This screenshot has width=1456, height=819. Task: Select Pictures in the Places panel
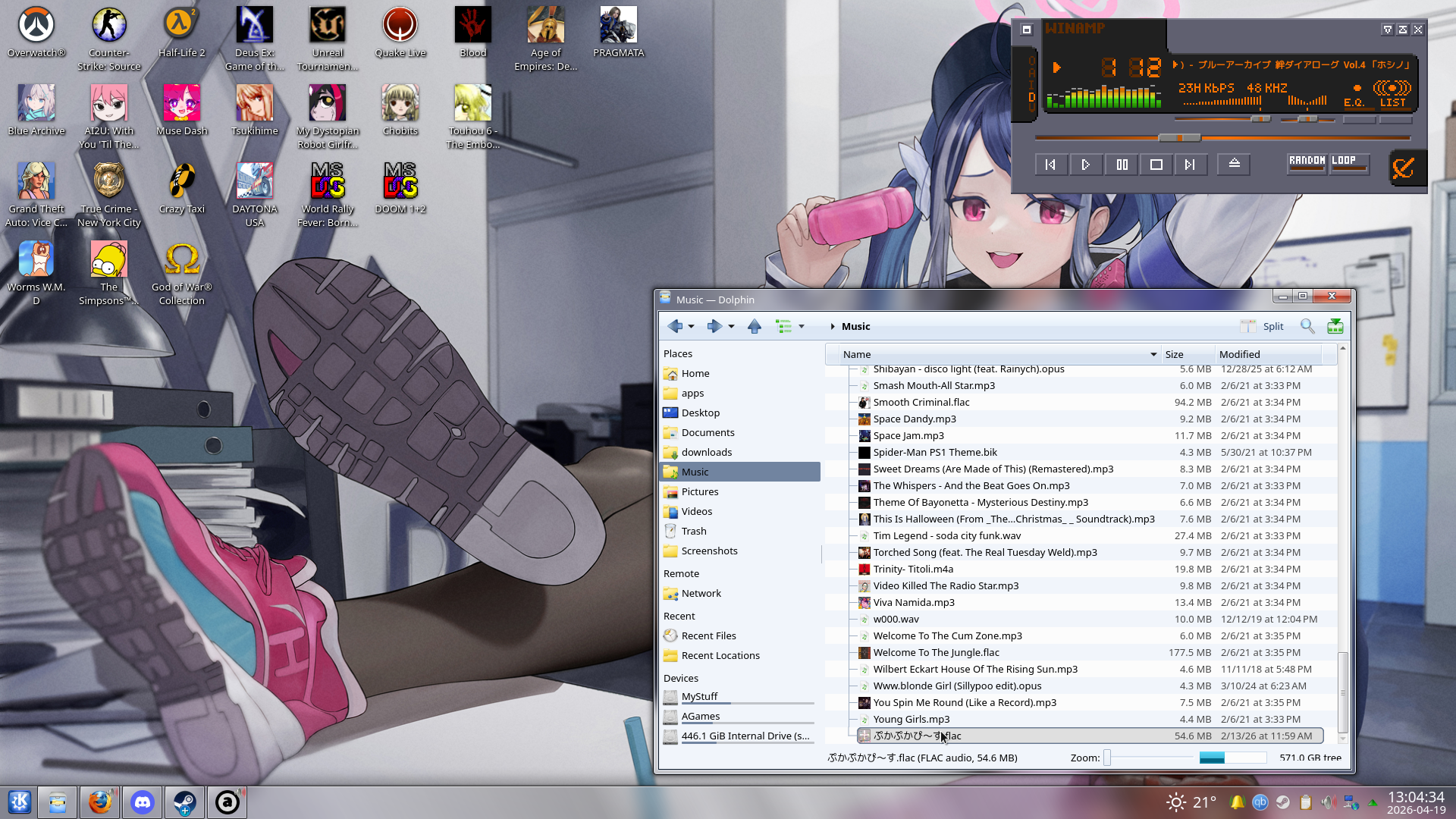[x=699, y=491]
